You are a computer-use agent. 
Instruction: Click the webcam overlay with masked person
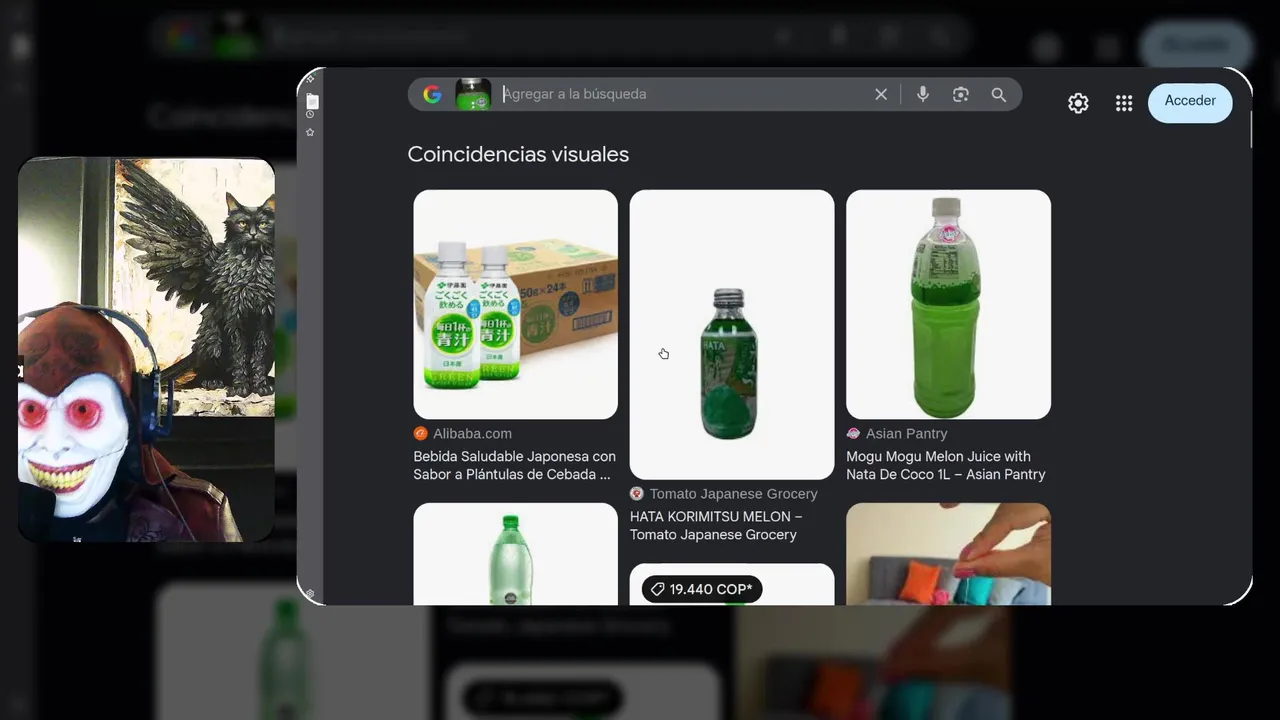pyautogui.click(x=146, y=350)
